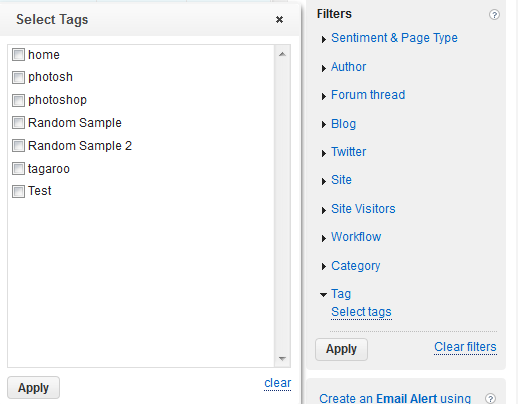Screen dimensions: 519x404
Task: Click the Tag filter label
Action: point(341,294)
